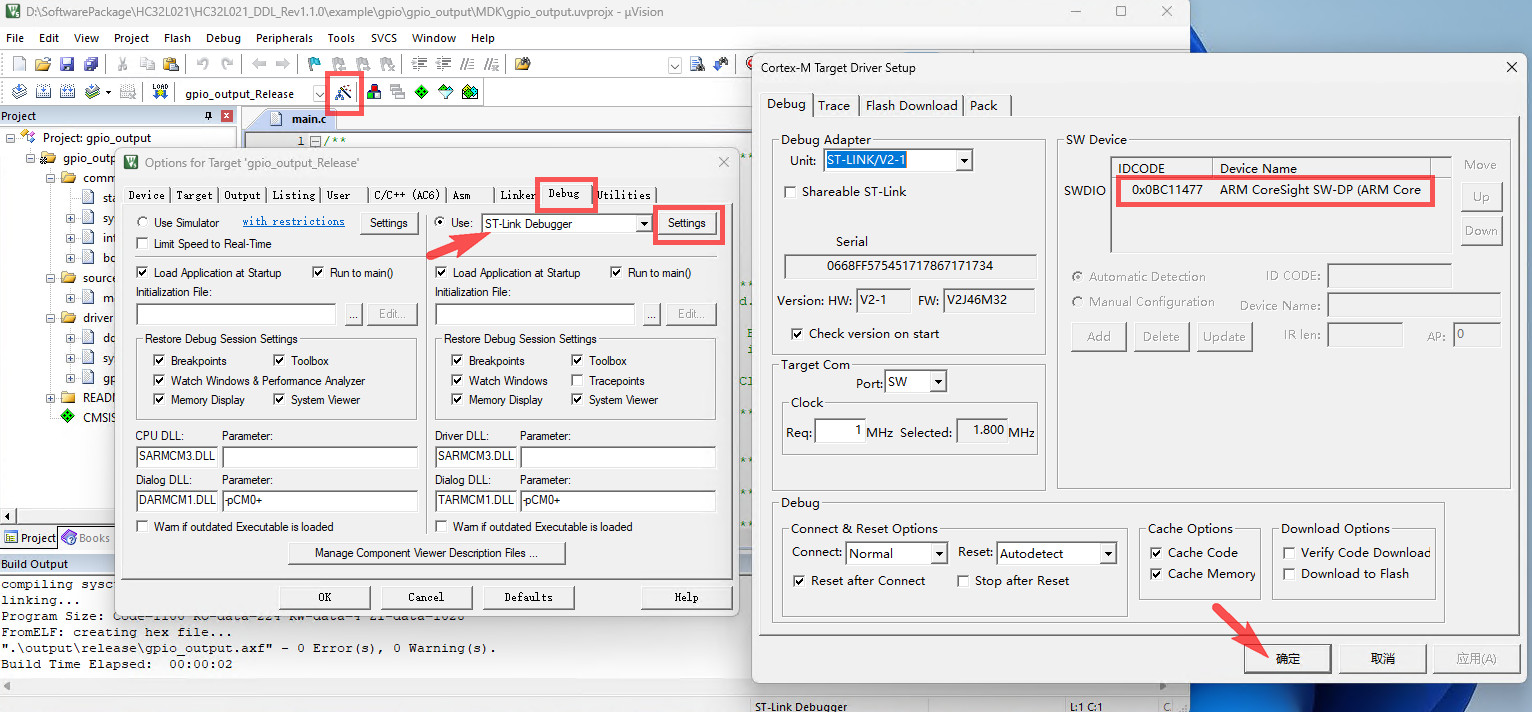
Task: Switch to the C/C++ (AC6) tab
Action: [x=406, y=195]
